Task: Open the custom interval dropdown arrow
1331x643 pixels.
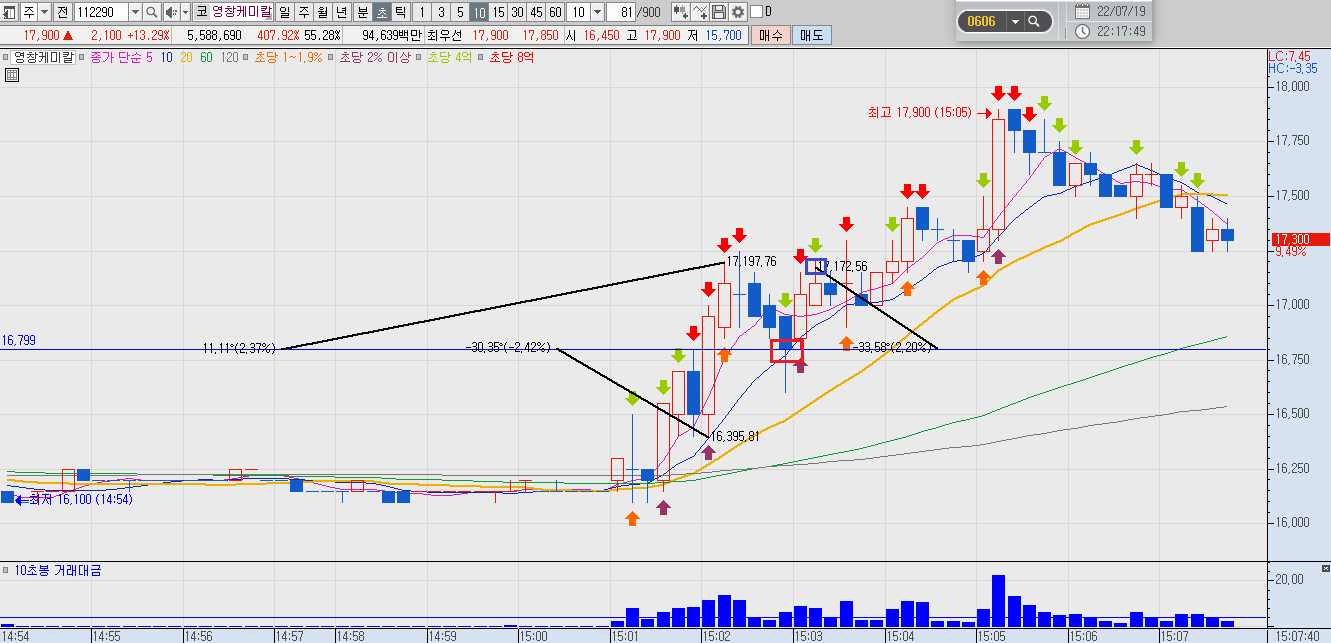Action: (597, 12)
